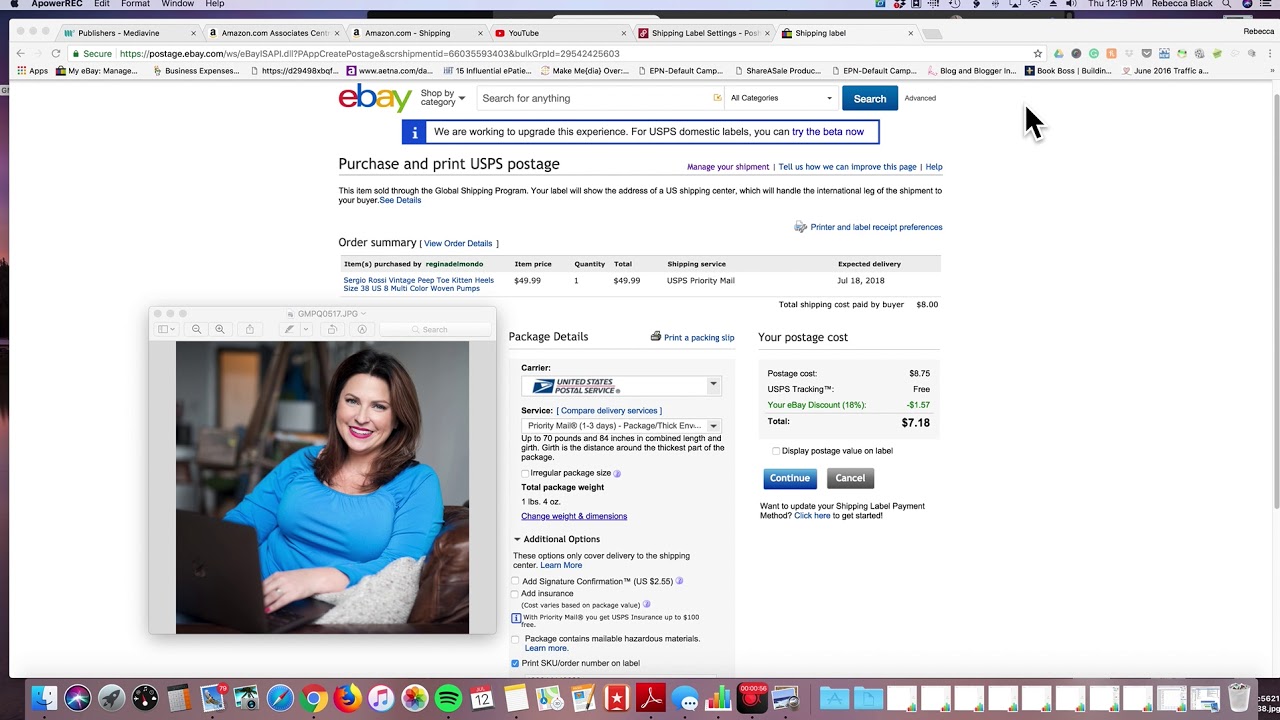The width and height of the screenshot is (1280, 720).
Task: Click the blue Search button
Action: pos(870,98)
